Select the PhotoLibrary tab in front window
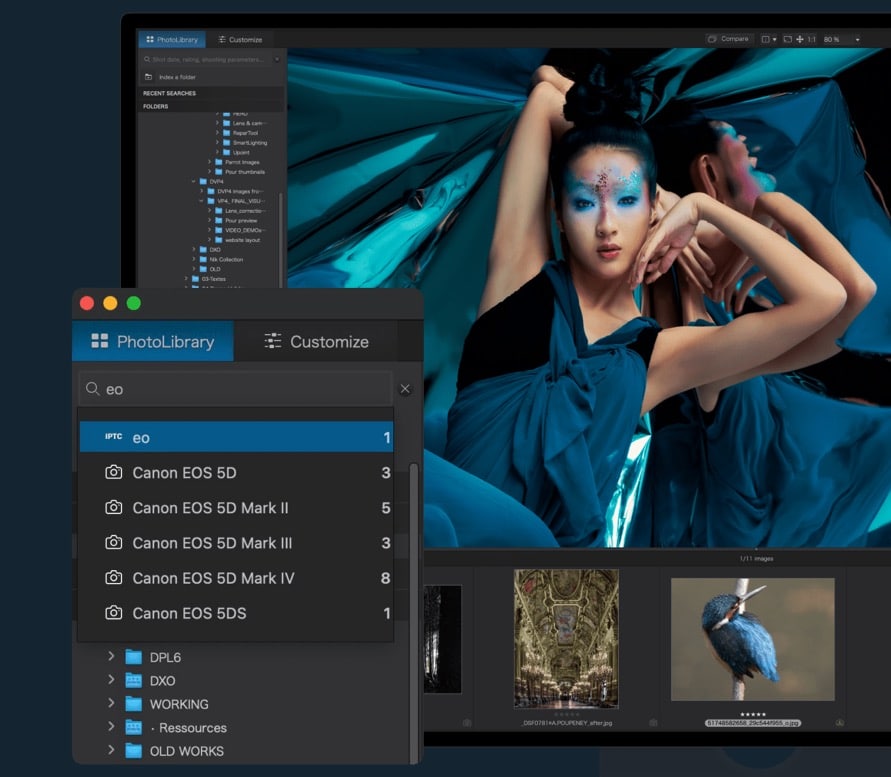The width and height of the screenshot is (891, 777). (153, 342)
